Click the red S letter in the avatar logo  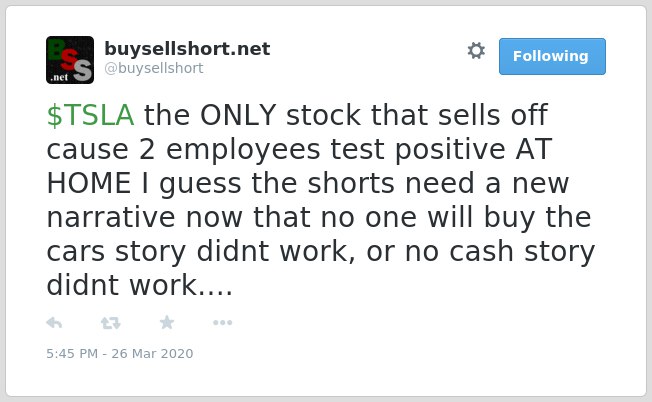(71, 59)
